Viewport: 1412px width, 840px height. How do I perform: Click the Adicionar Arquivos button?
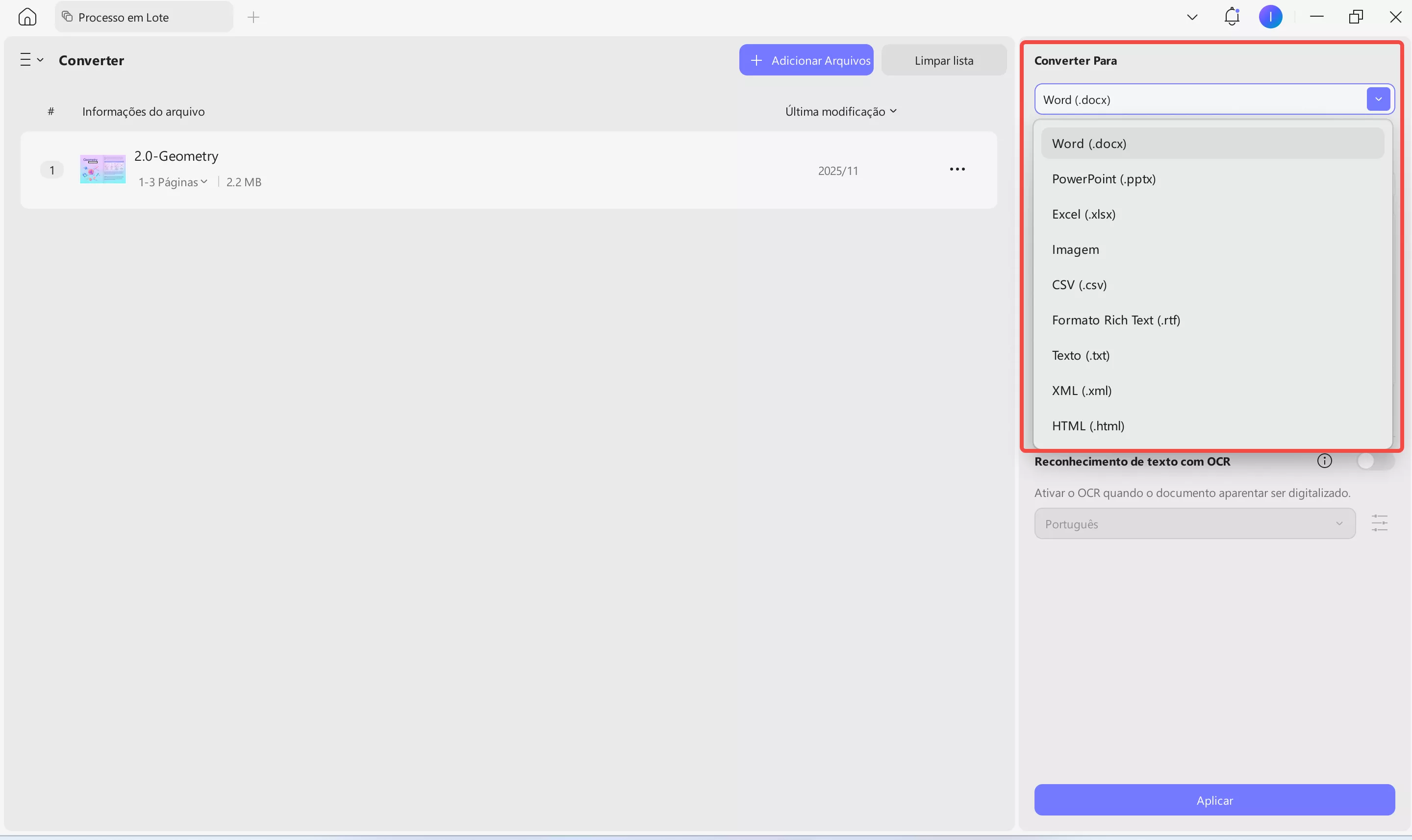tap(806, 60)
